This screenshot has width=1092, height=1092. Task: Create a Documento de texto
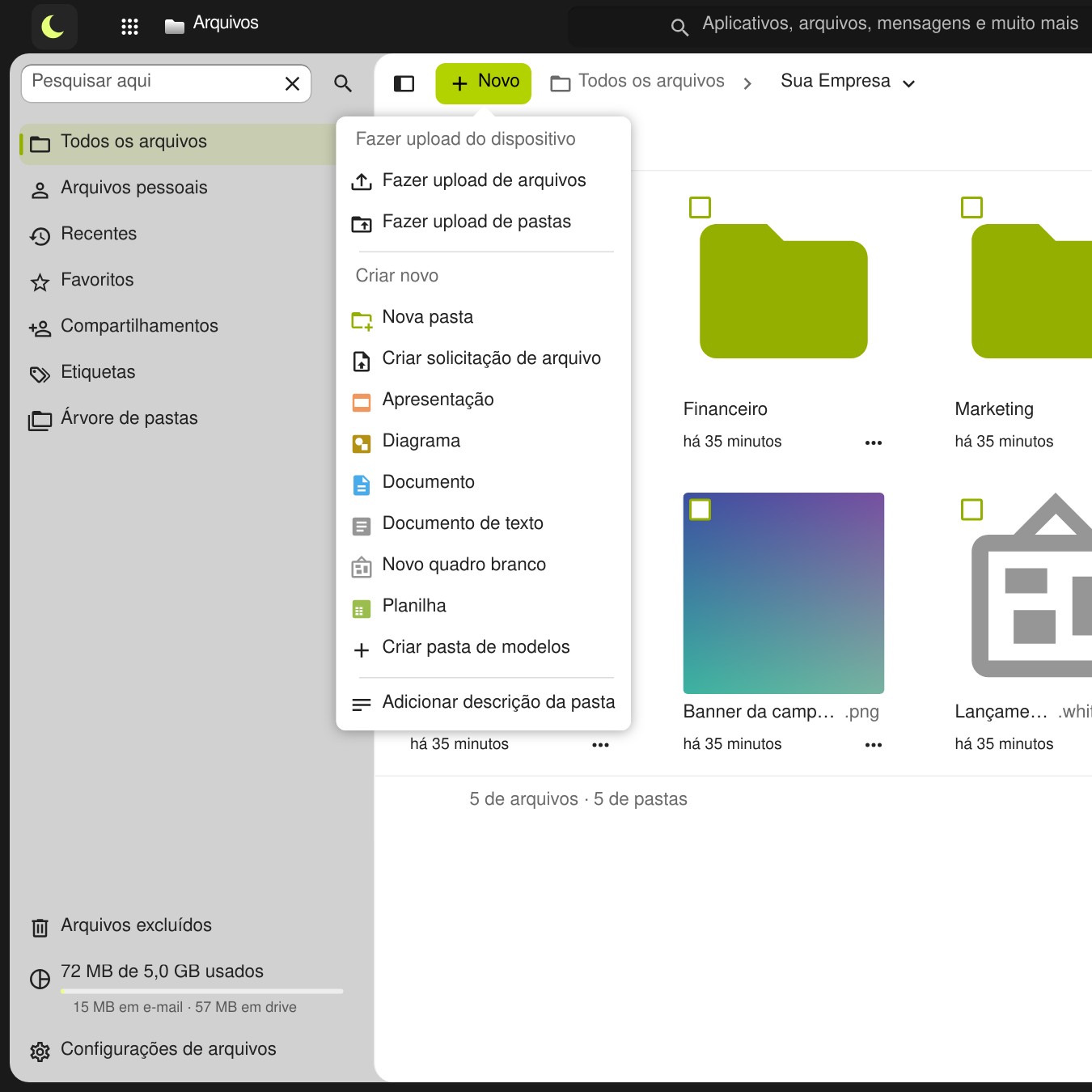[483, 524]
